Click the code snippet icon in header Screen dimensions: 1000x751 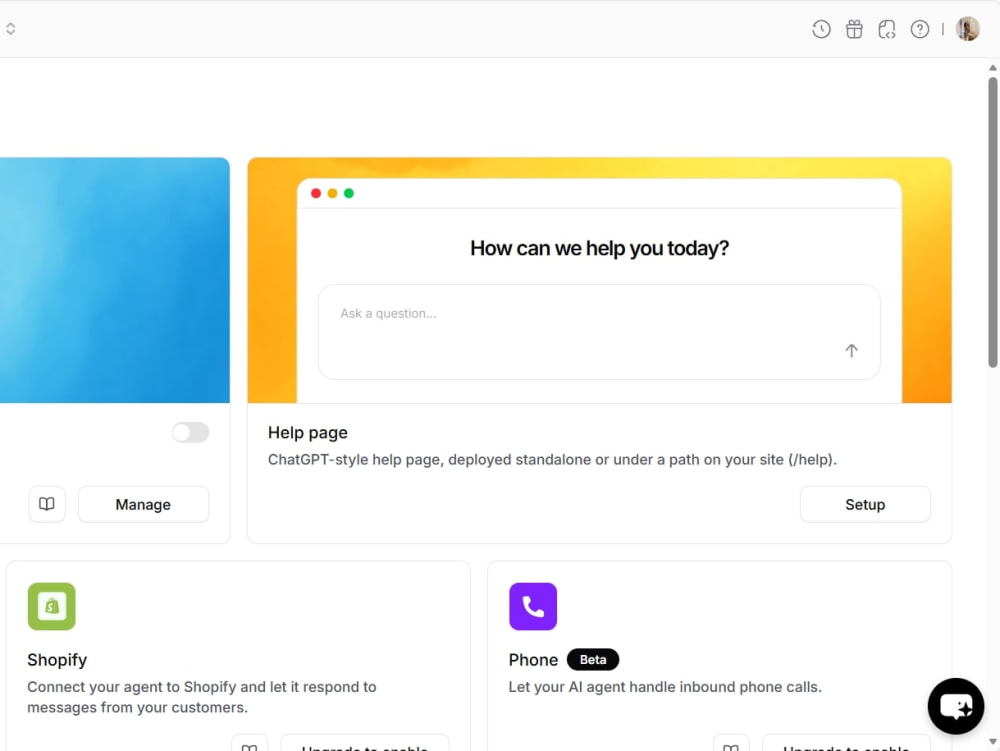[x=886, y=29]
